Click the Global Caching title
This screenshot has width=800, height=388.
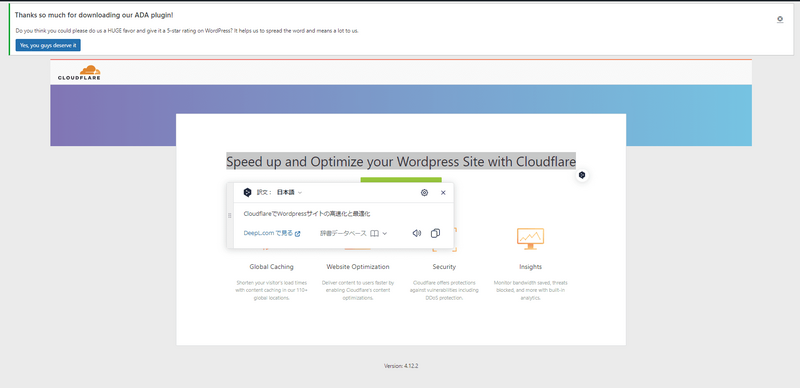point(271,266)
